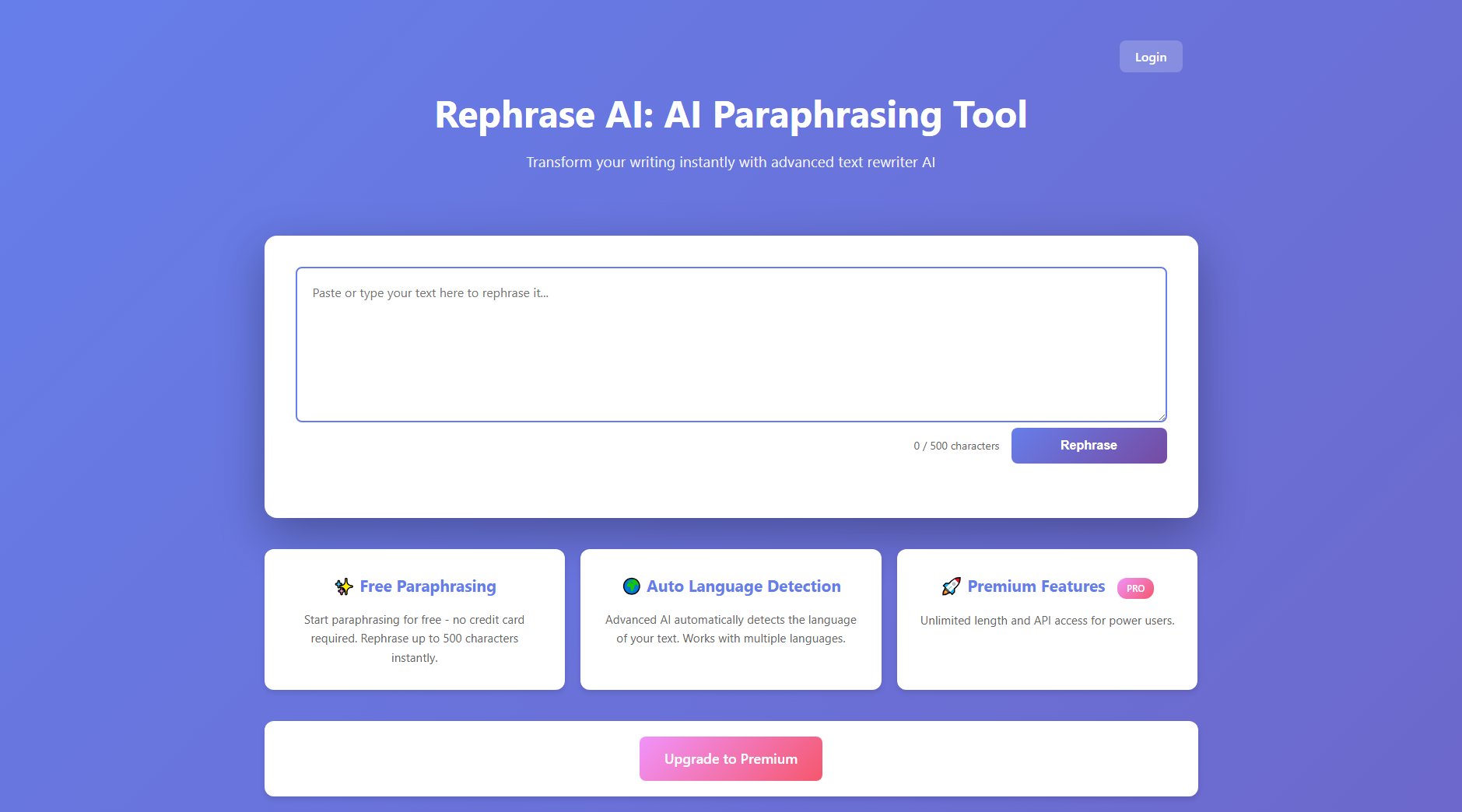
Task: Click the PRO badge on Premium Features
Action: click(1137, 589)
